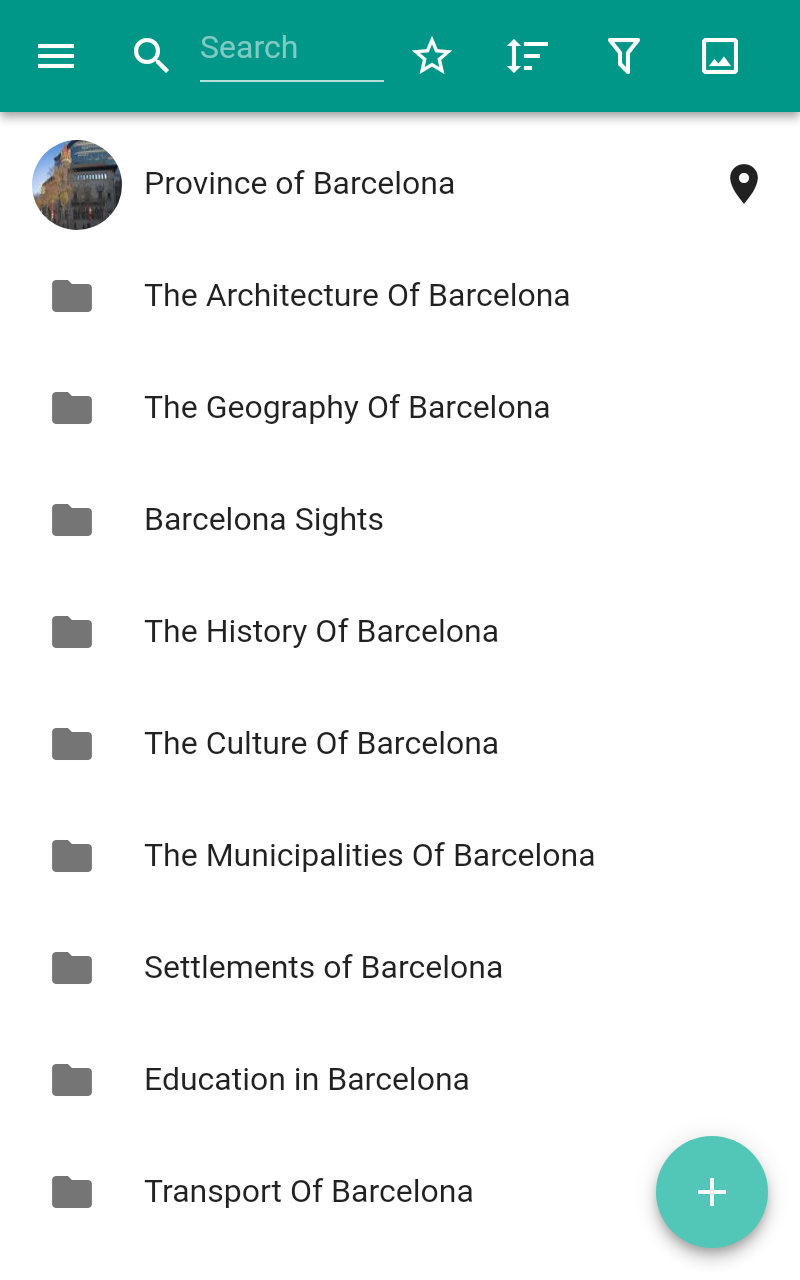This screenshot has width=800, height=1280.
Task: Open the sort order options
Action: [527, 56]
